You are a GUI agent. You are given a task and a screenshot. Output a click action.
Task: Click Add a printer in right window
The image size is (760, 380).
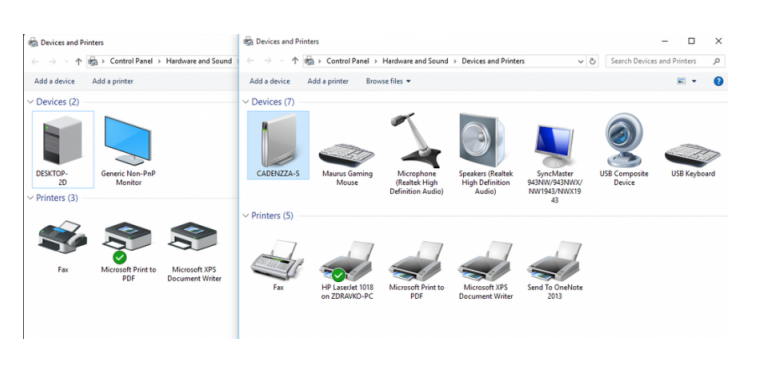pos(328,81)
